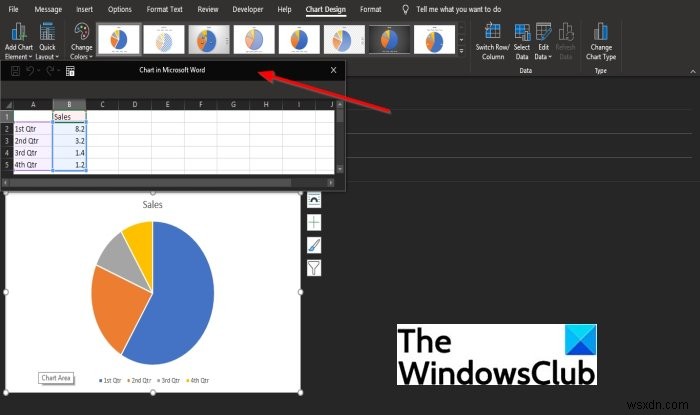The image size is (700, 415).
Task: Open the Format tab
Action: pyautogui.click(x=371, y=9)
